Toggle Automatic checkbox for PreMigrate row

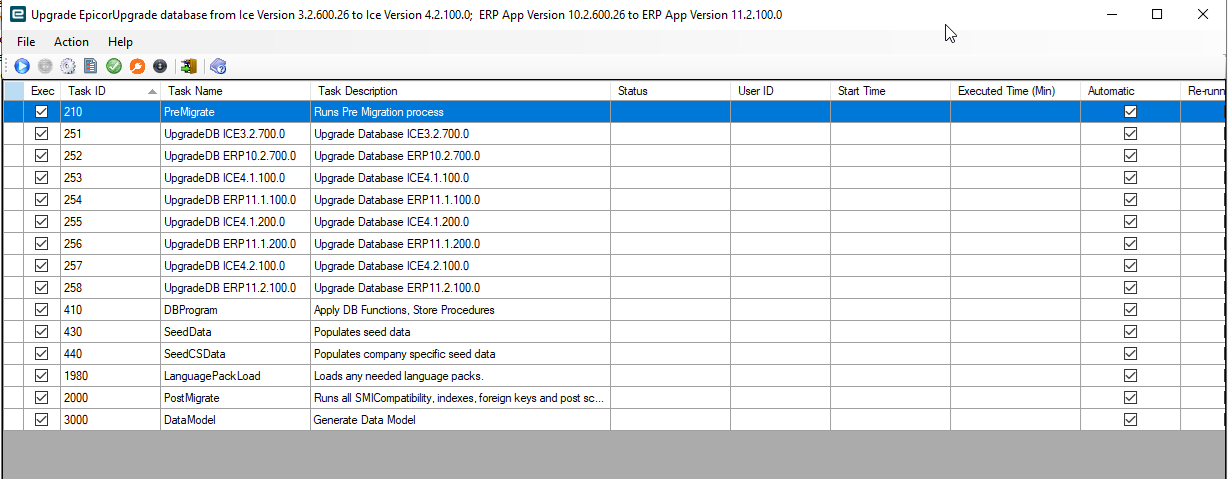pyautogui.click(x=1130, y=112)
